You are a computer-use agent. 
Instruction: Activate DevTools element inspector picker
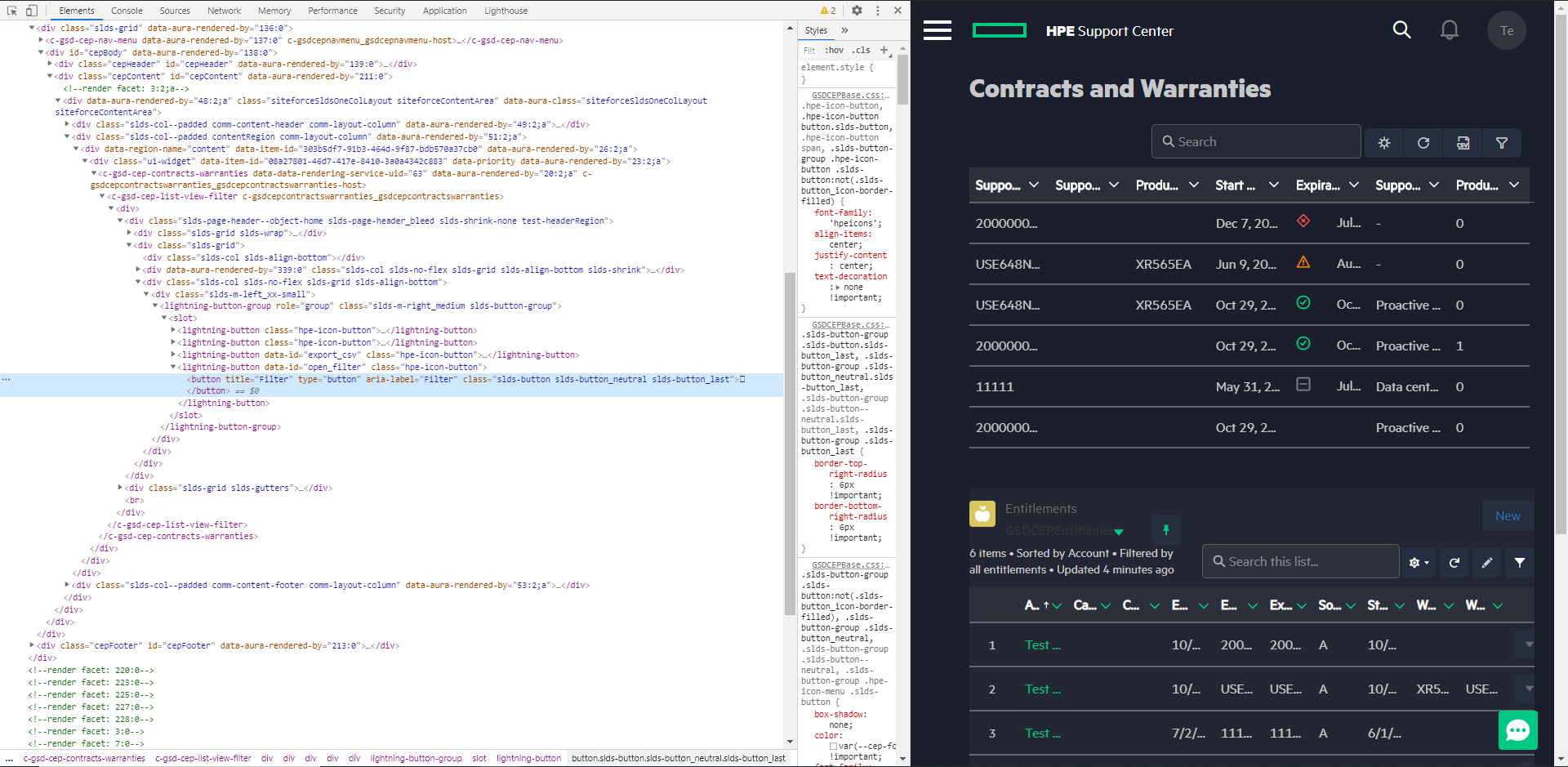point(11,11)
